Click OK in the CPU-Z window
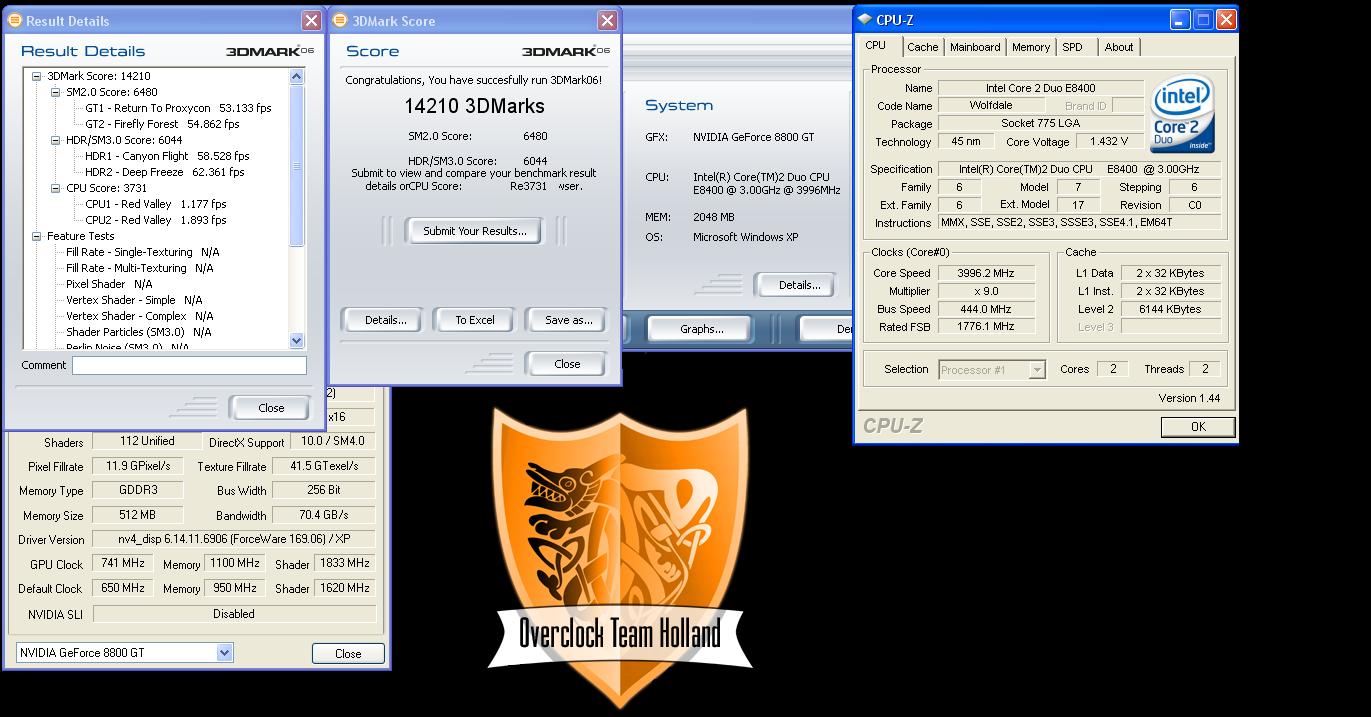 pyautogui.click(x=1198, y=427)
